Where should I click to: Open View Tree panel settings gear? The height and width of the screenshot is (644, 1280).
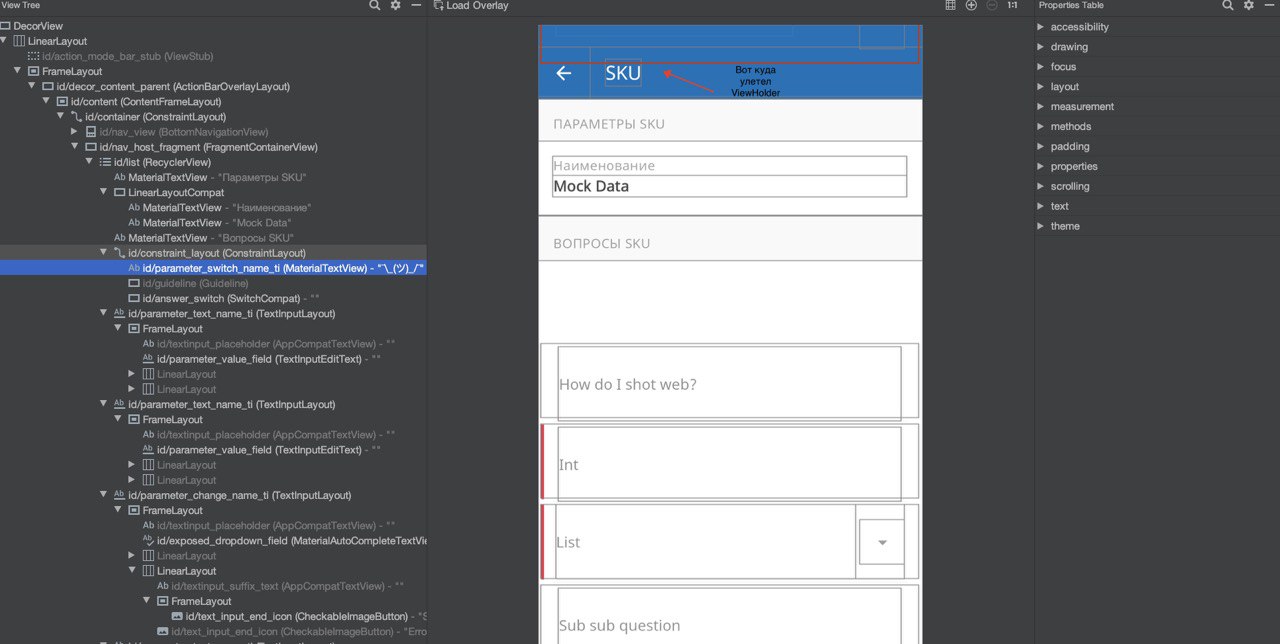pos(396,5)
